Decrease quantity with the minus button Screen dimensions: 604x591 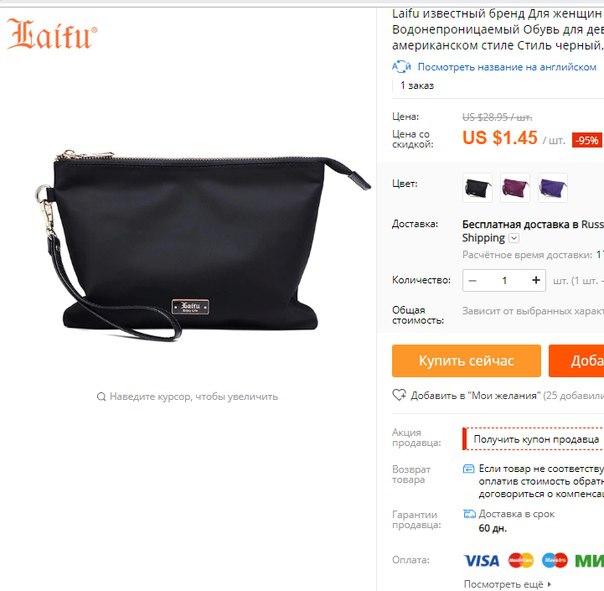(473, 280)
